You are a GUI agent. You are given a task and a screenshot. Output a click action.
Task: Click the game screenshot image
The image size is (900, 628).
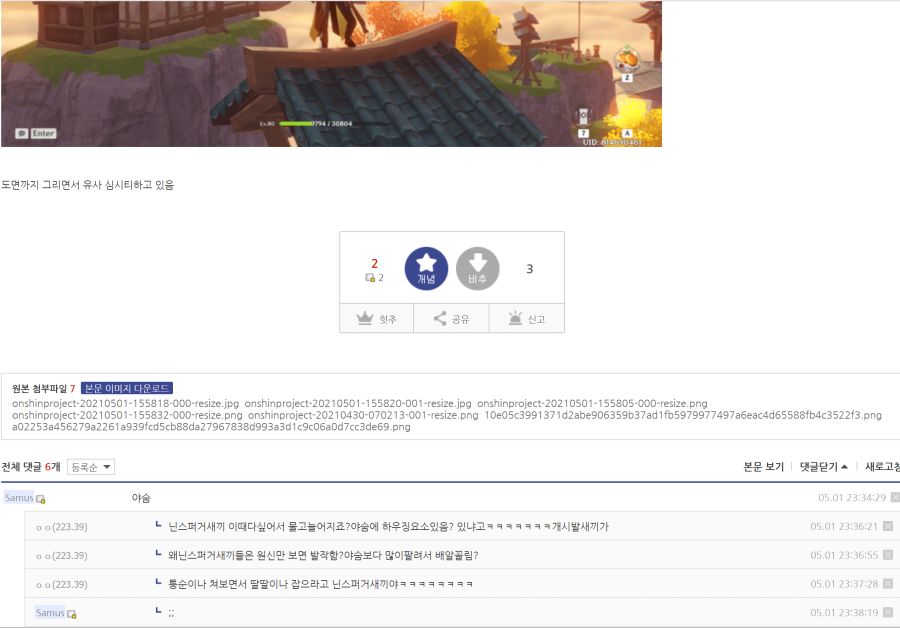point(331,74)
